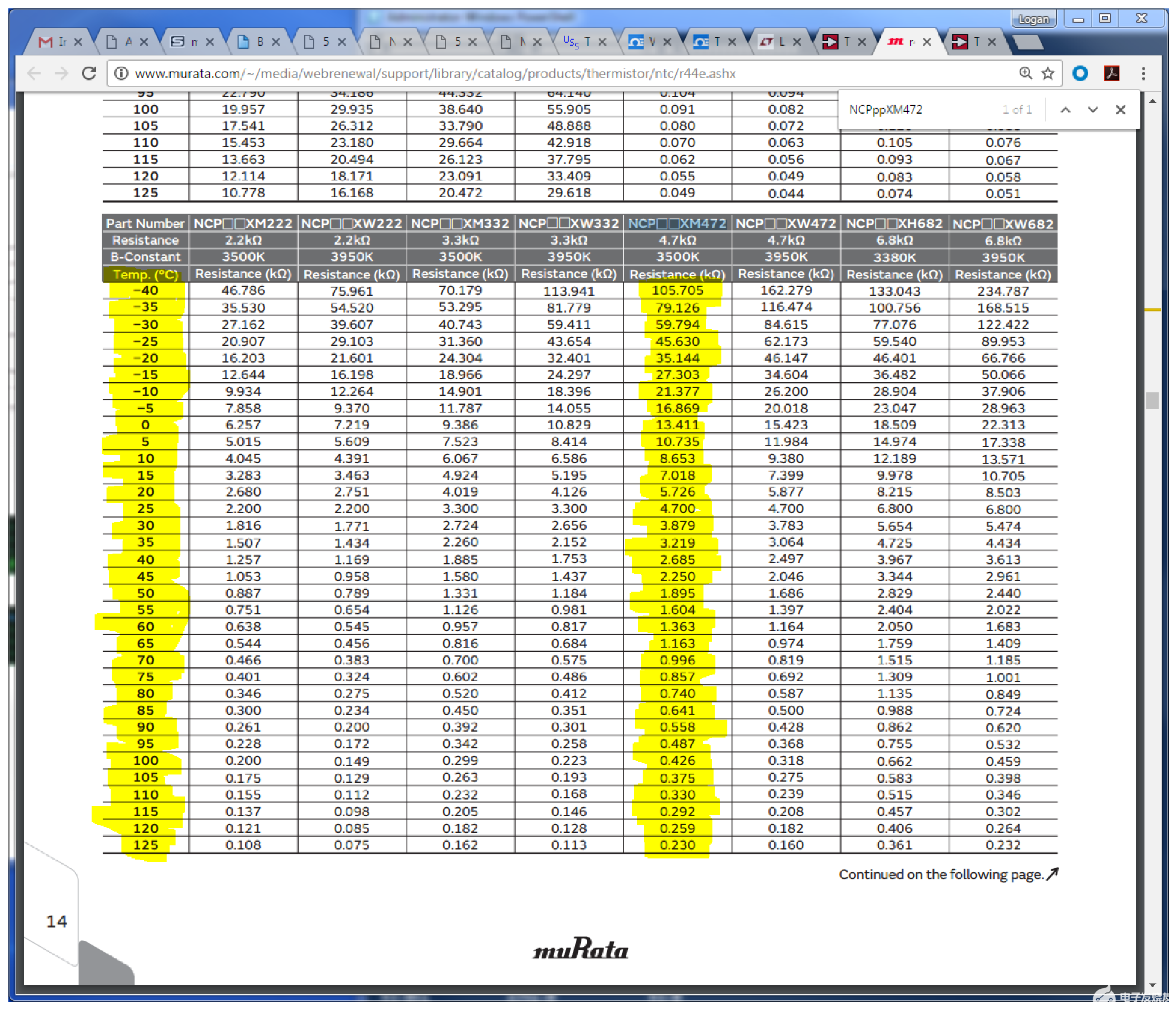Click "Continued on the following page" text
Screen dimensions: 1176x1012
coord(941,874)
